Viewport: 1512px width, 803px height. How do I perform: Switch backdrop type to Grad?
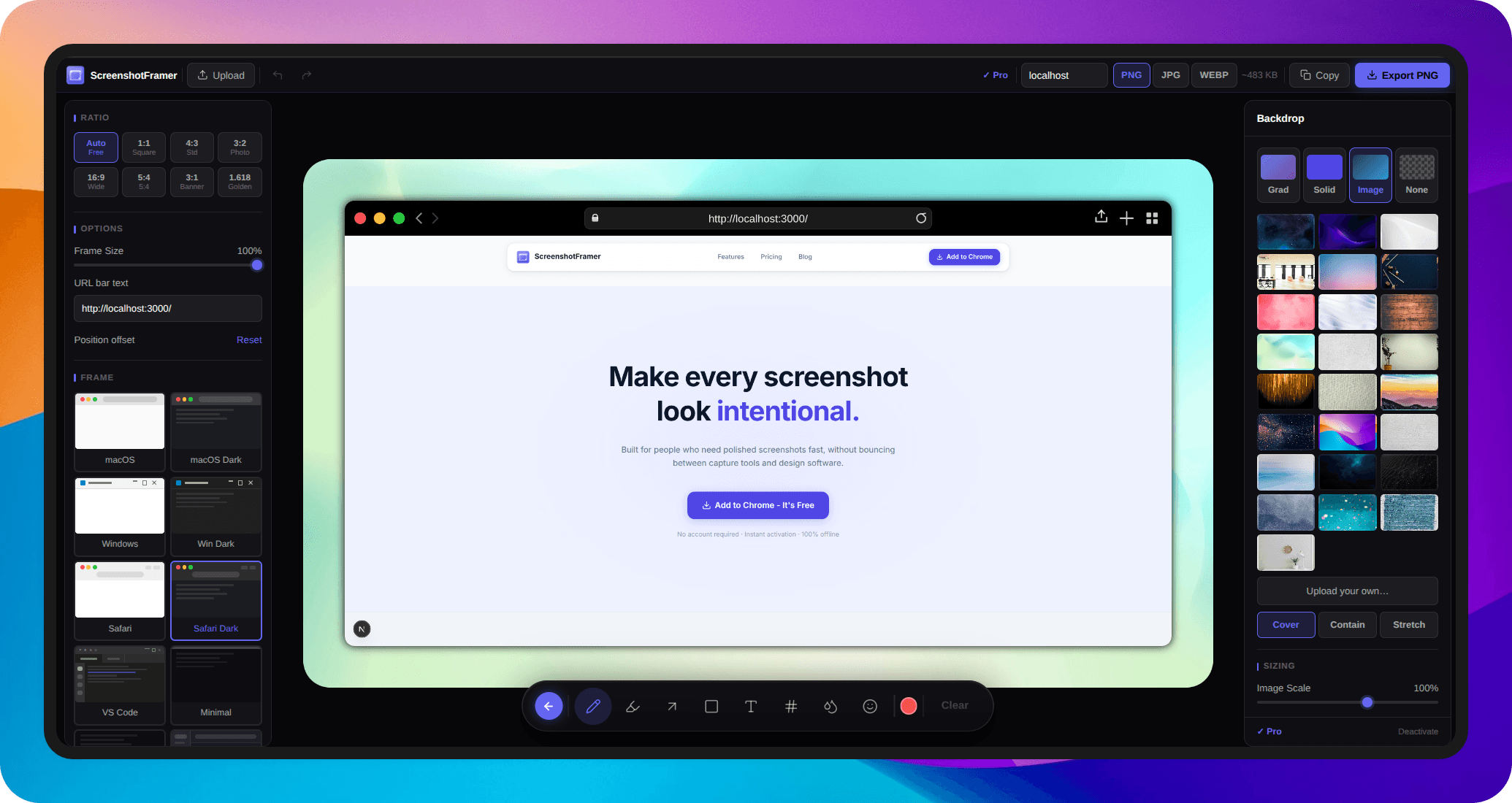(1278, 175)
